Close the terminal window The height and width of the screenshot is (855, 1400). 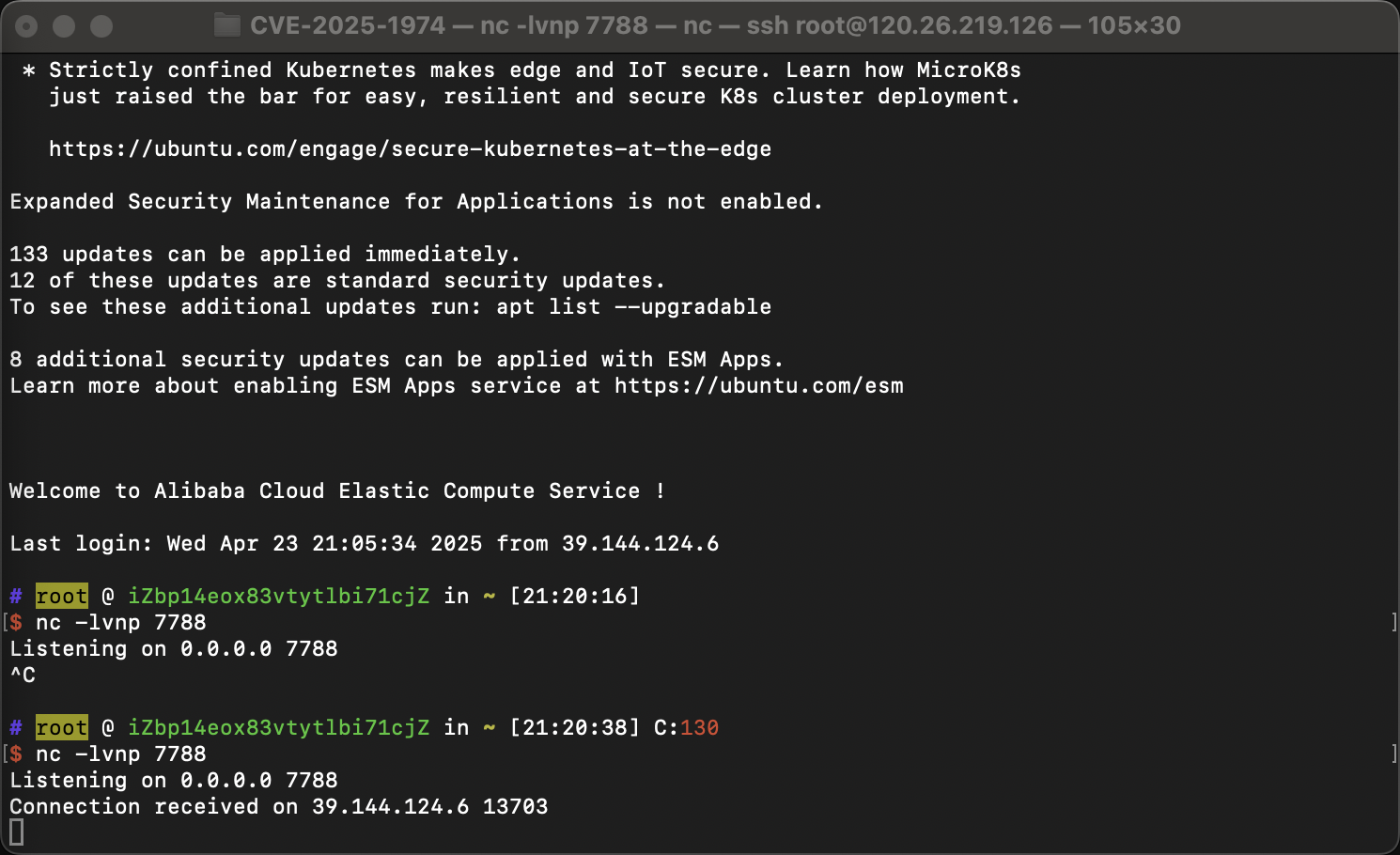click(x=26, y=26)
